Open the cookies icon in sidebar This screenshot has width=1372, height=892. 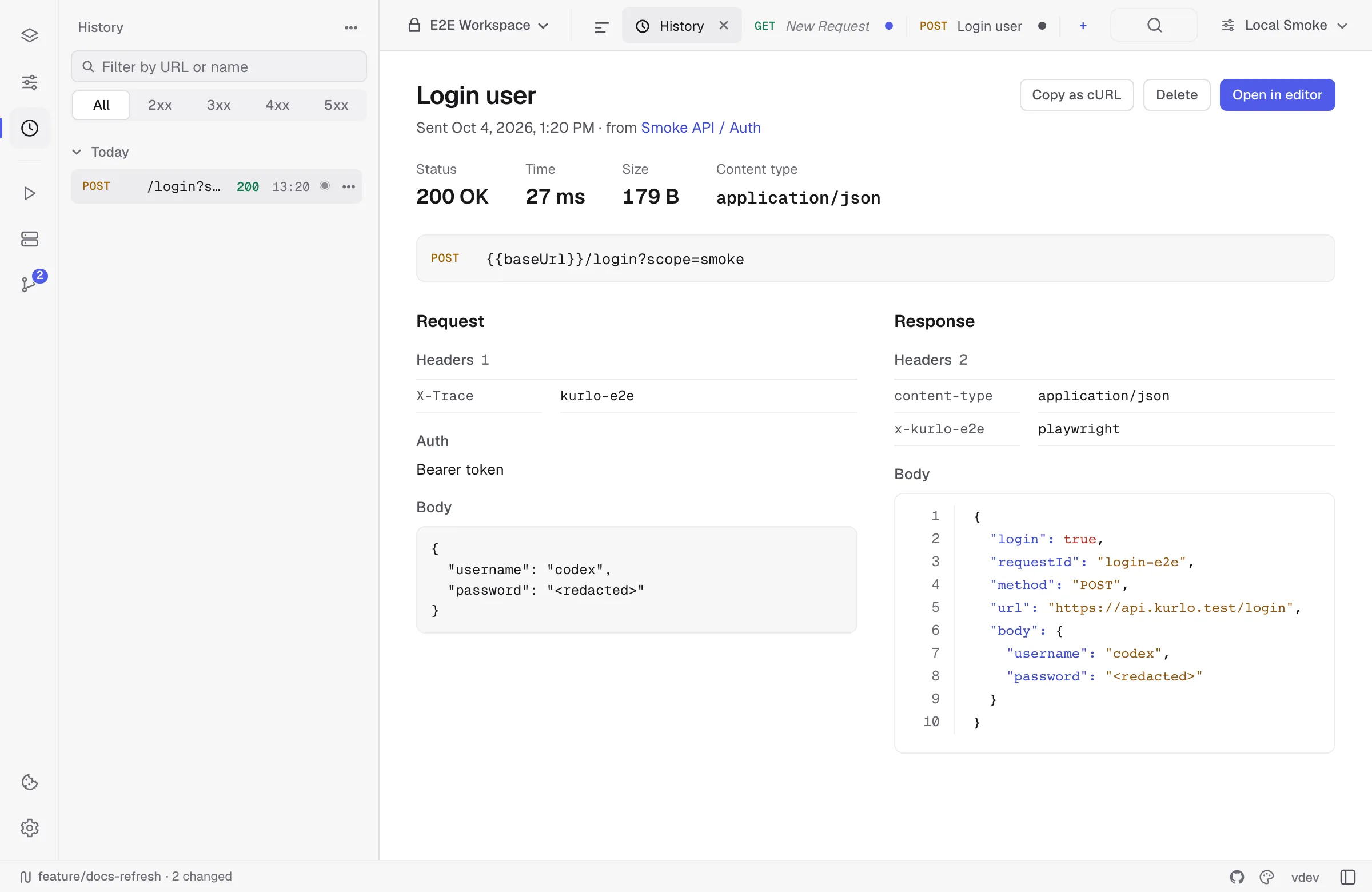tap(29, 782)
